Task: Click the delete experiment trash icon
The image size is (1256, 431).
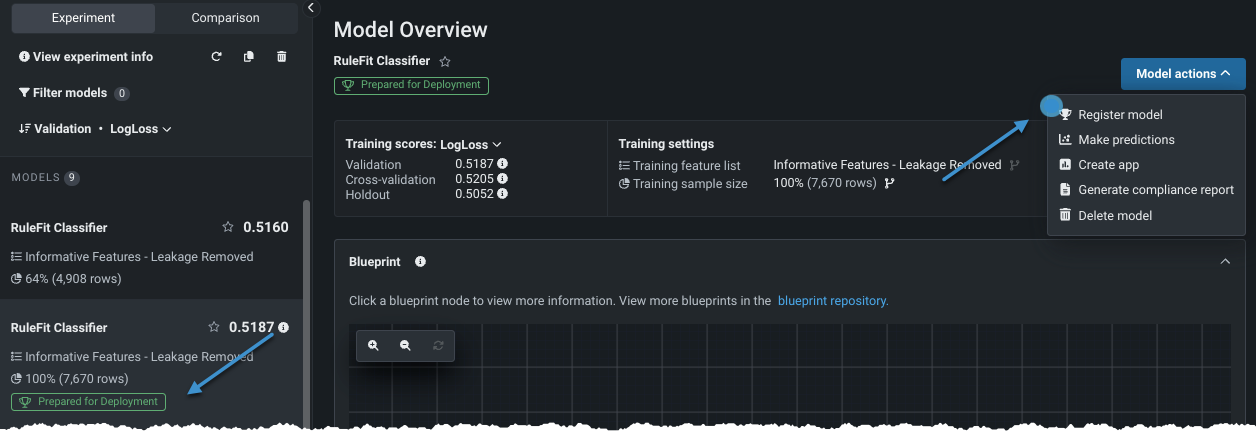Action: point(281,57)
